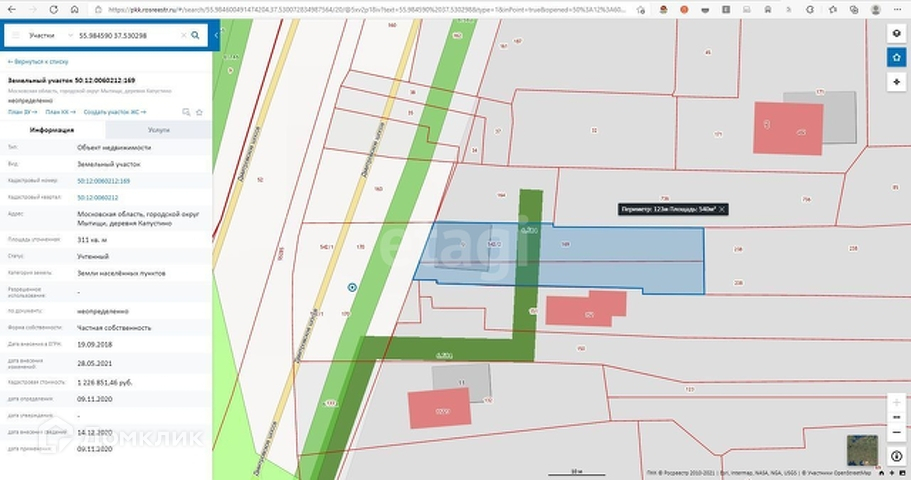Click the parcel label '169' on the map
The image size is (911, 480).
(x=565, y=245)
